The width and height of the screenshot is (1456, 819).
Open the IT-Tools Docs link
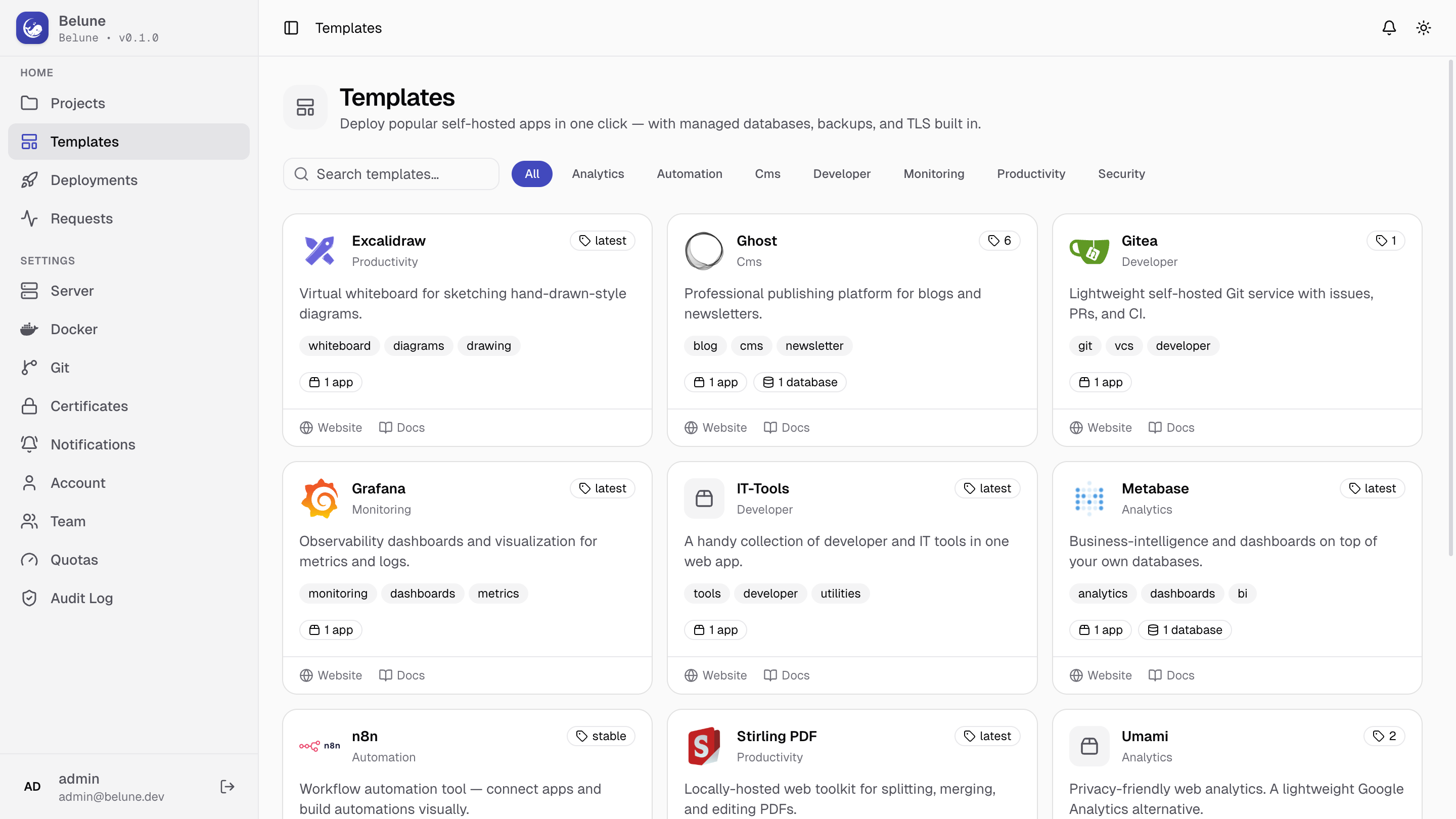787,675
